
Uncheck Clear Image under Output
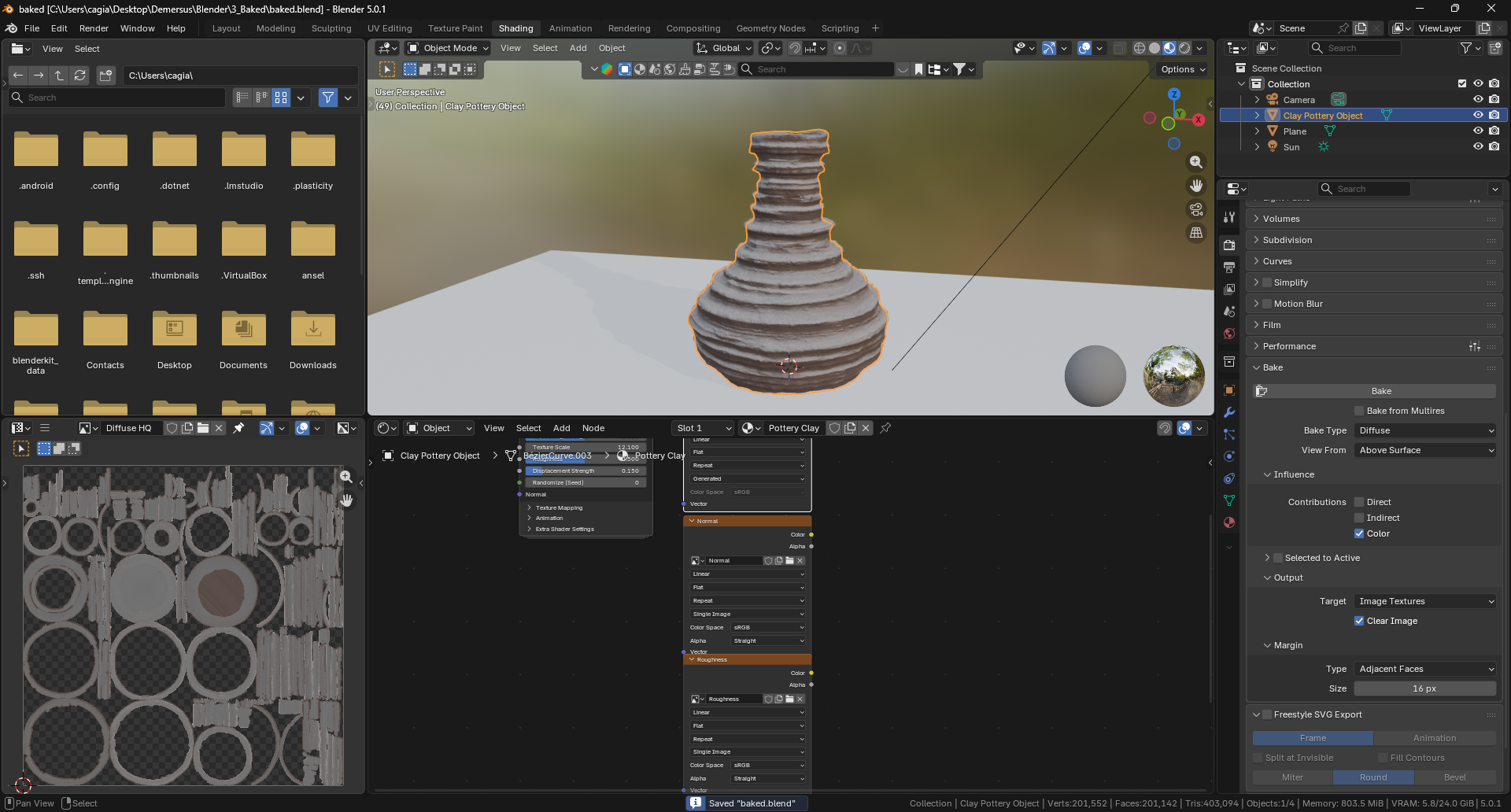[1358, 621]
